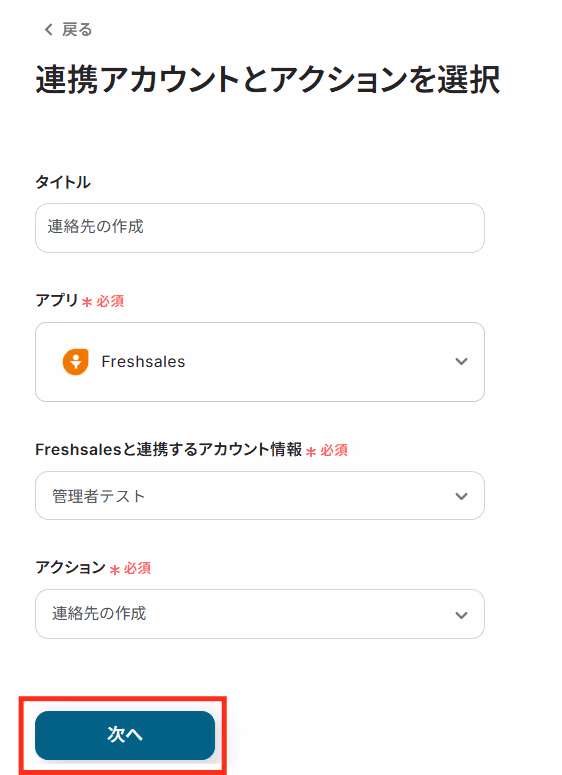Click the タイトル field label
This screenshot has width=562, height=775.
pyautogui.click(x=63, y=182)
